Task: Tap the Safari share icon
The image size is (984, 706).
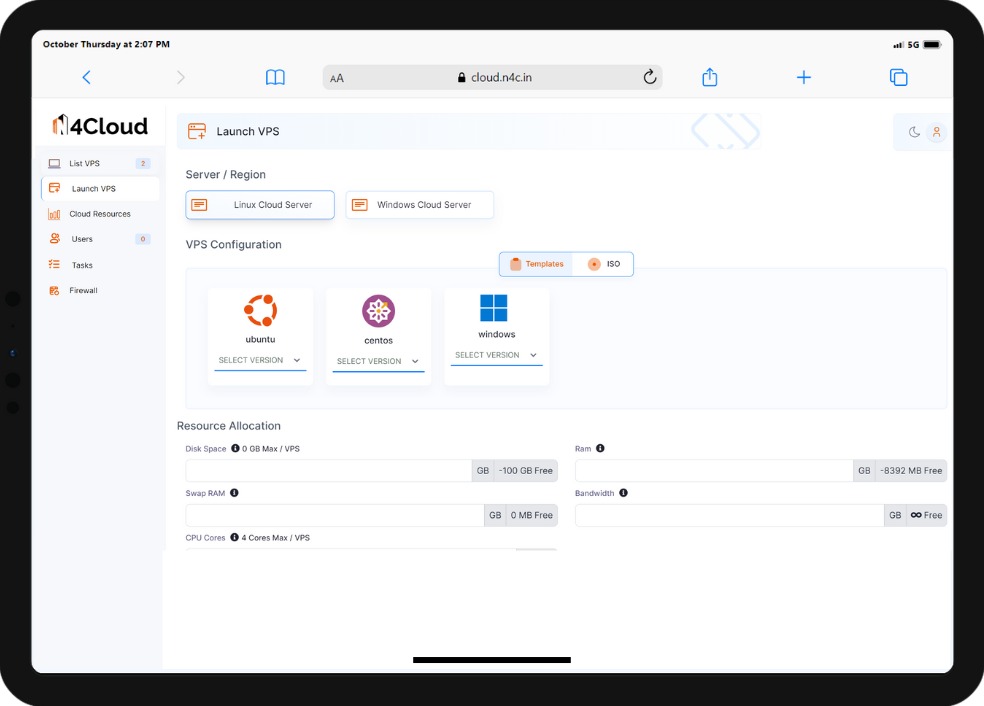Action: [x=709, y=77]
